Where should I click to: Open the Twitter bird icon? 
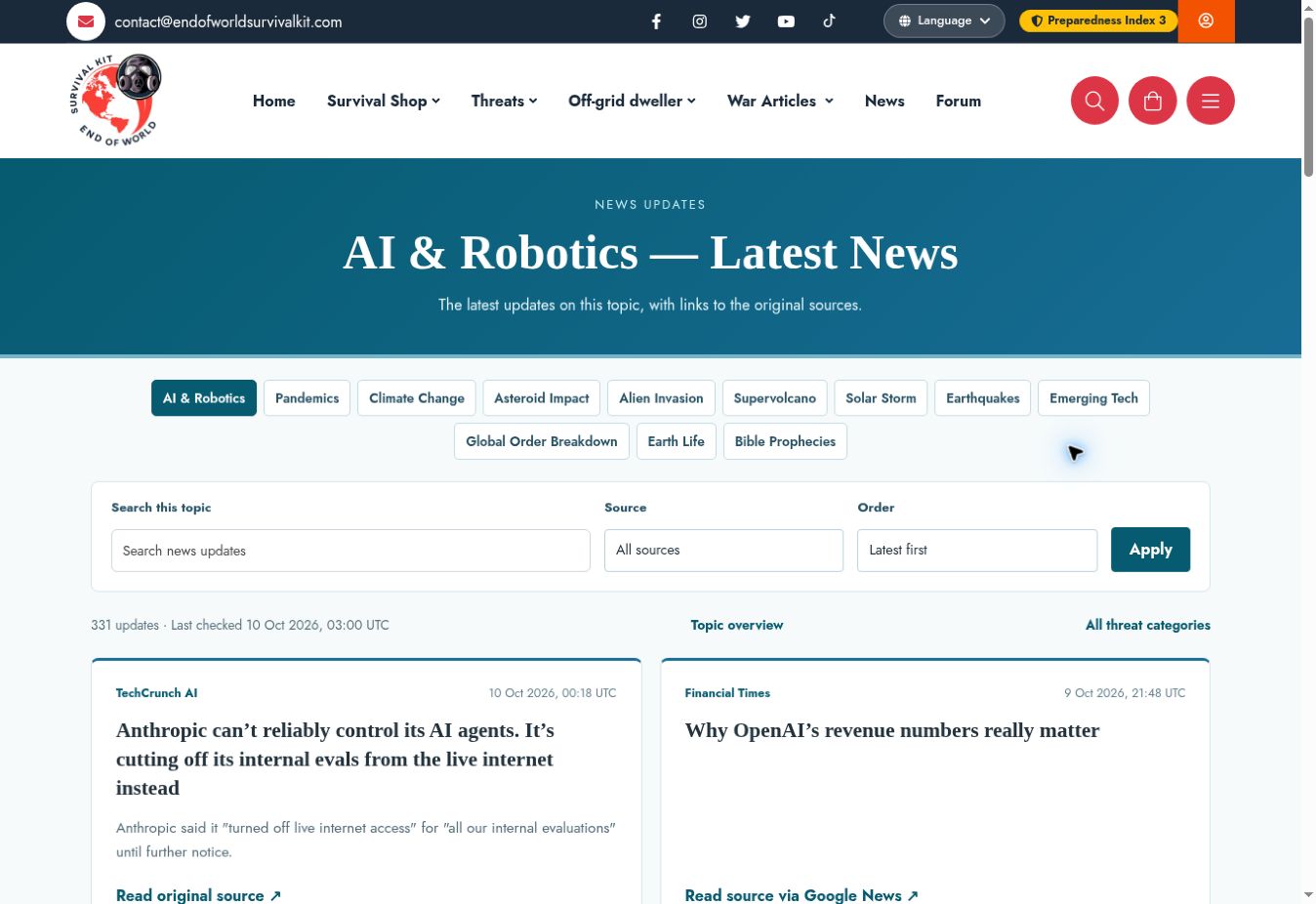point(743,21)
